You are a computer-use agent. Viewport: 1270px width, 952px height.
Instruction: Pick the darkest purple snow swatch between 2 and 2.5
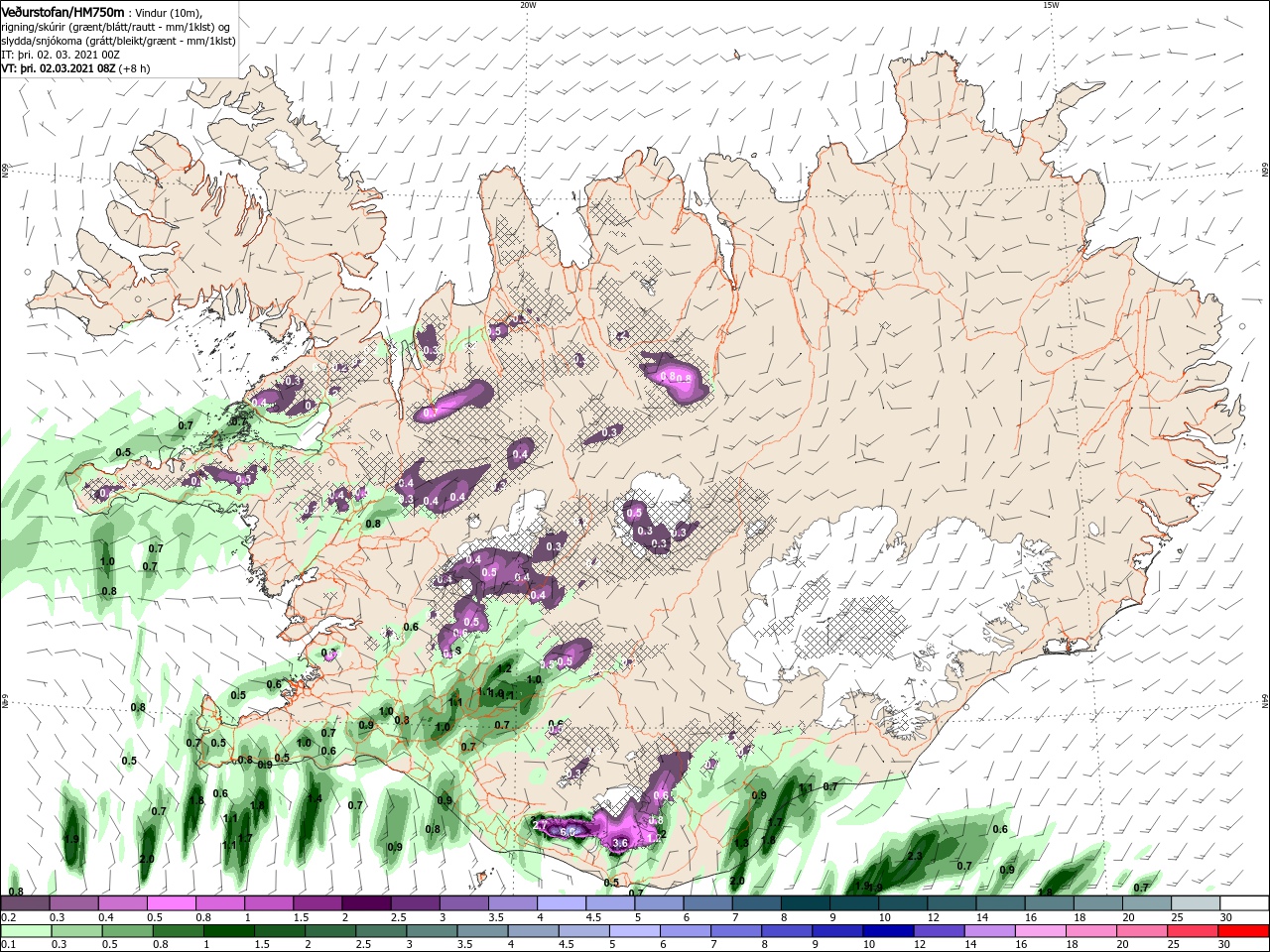365,903
